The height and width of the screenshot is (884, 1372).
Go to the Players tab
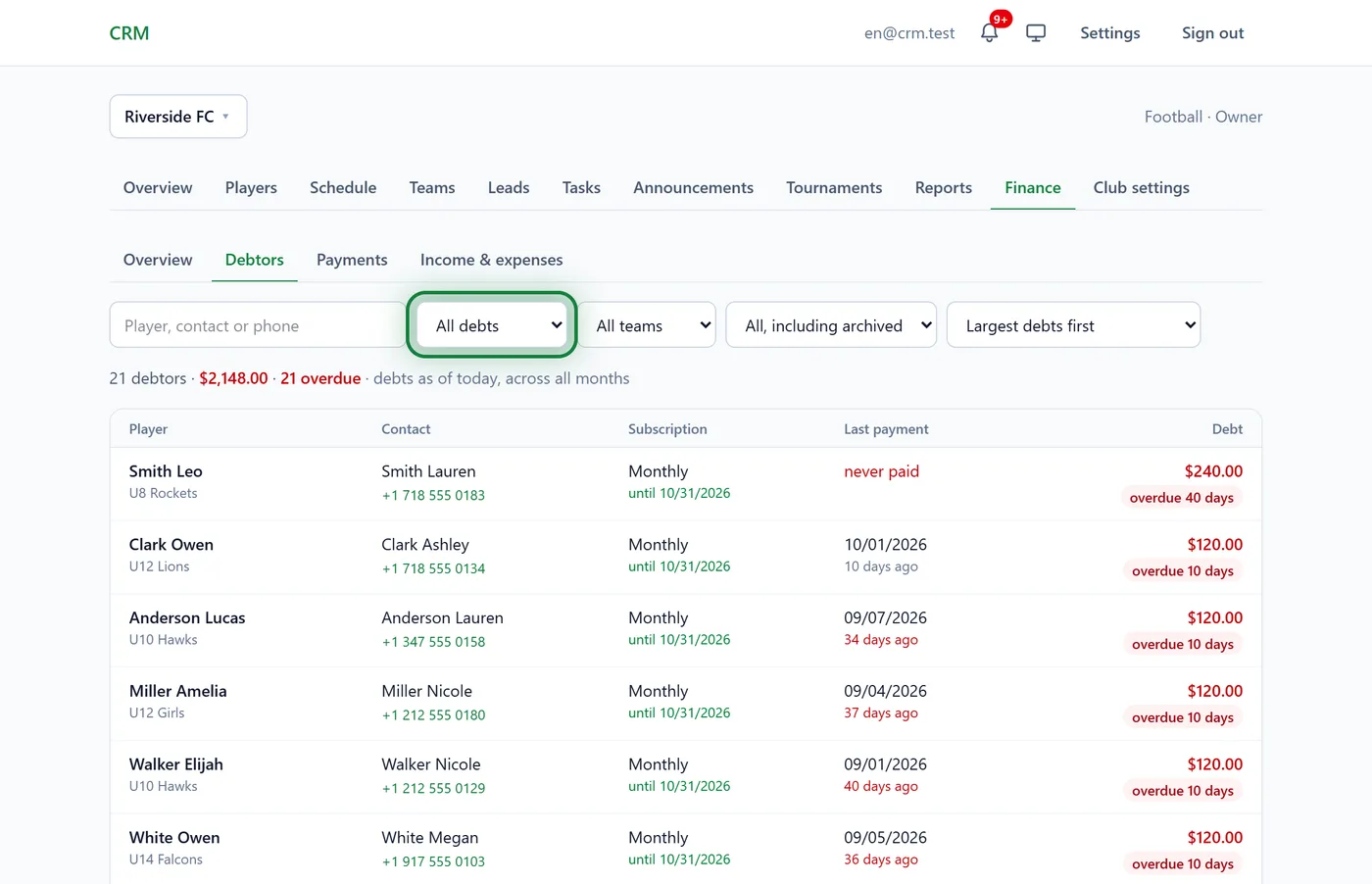251,187
